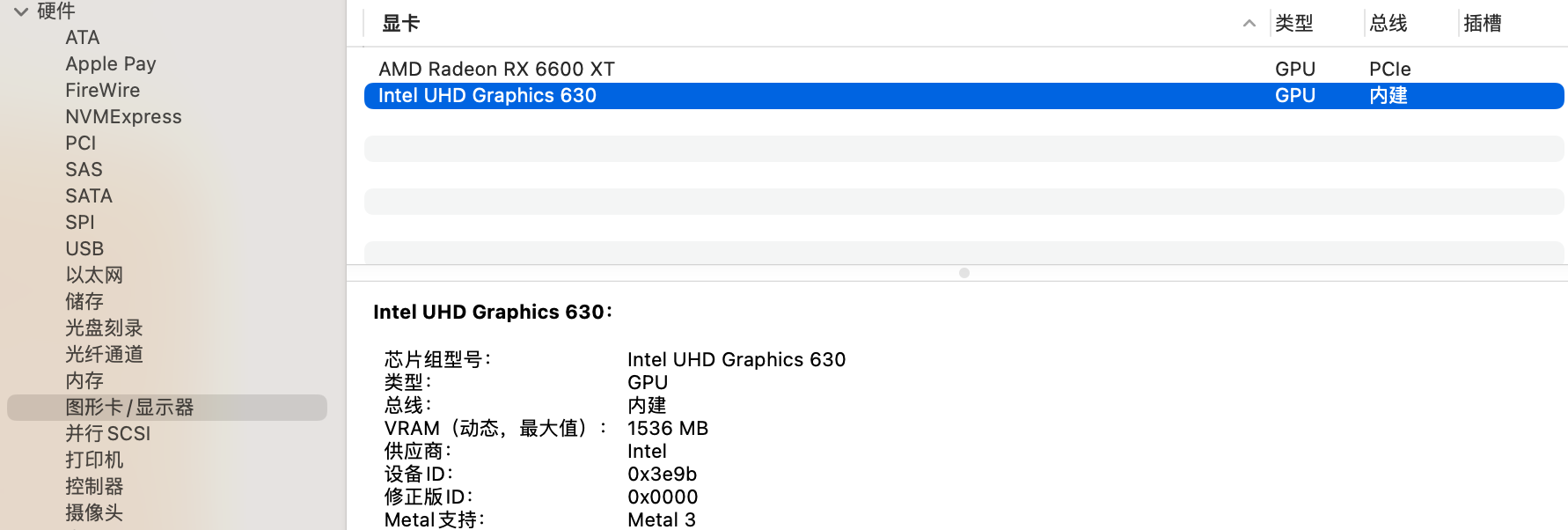1568x530 pixels.
Task: Select SATA in the sidebar
Action: pyautogui.click(x=88, y=195)
